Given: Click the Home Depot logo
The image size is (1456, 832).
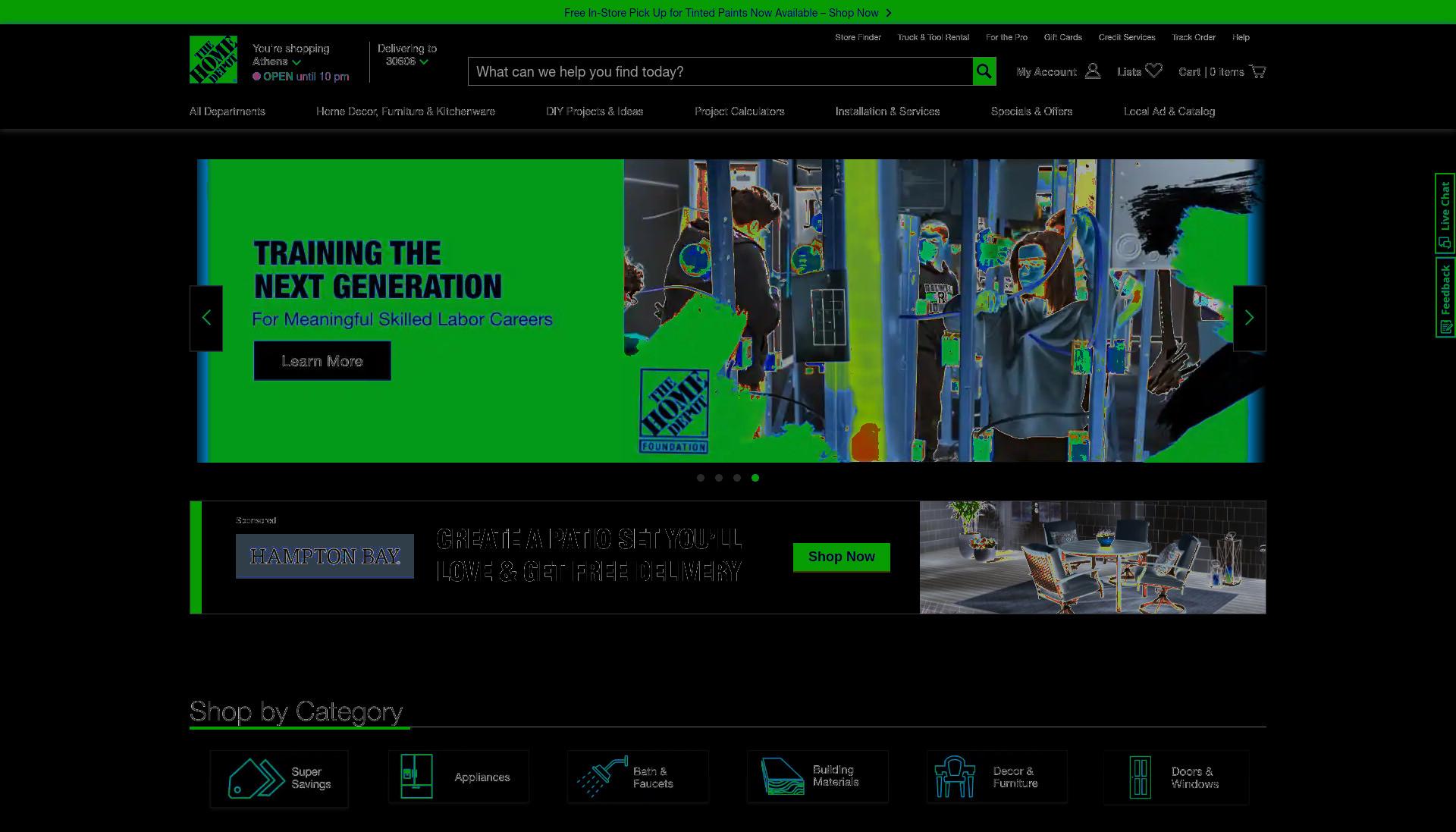Looking at the screenshot, I should point(213,59).
